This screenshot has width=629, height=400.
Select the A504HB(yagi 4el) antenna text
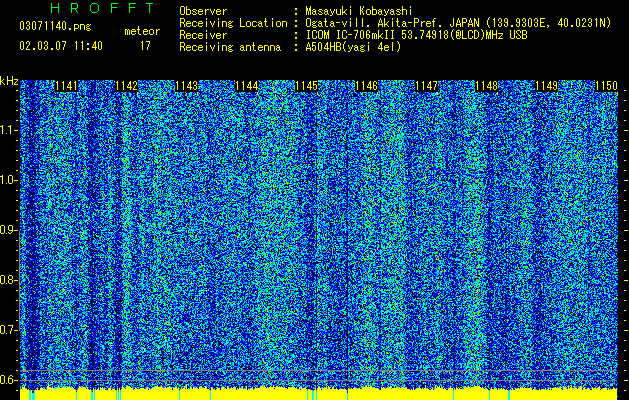(x=353, y=47)
